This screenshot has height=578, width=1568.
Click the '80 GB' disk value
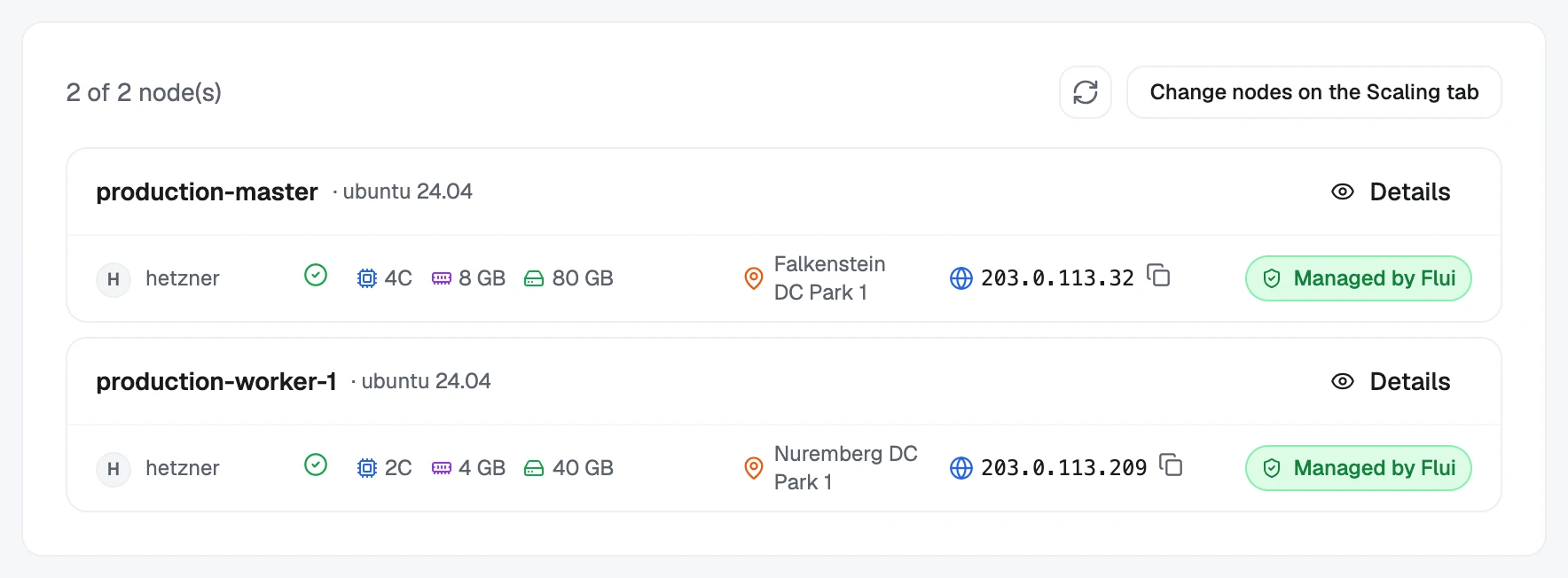583,278
